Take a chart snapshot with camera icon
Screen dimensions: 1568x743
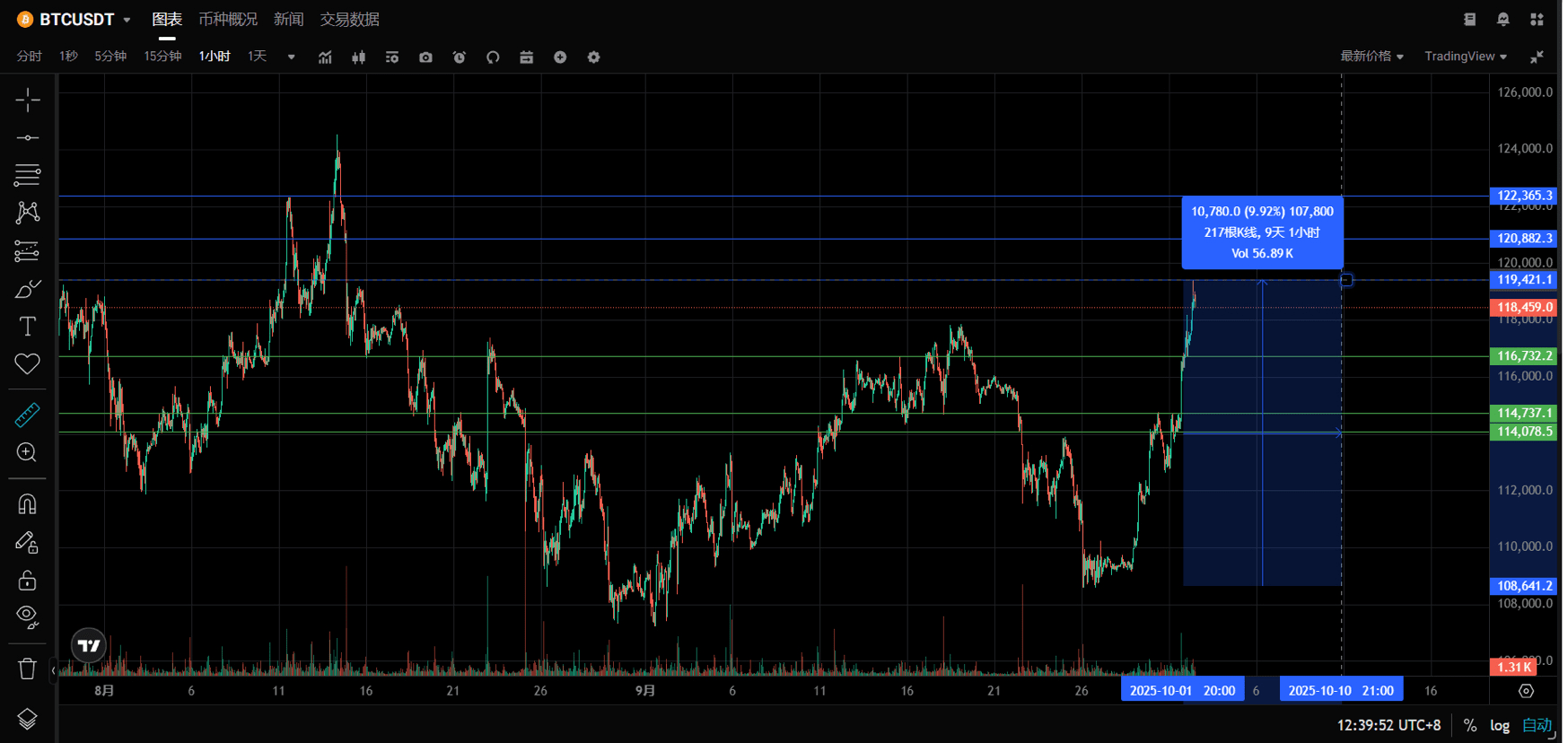click(x=425, y=57)
